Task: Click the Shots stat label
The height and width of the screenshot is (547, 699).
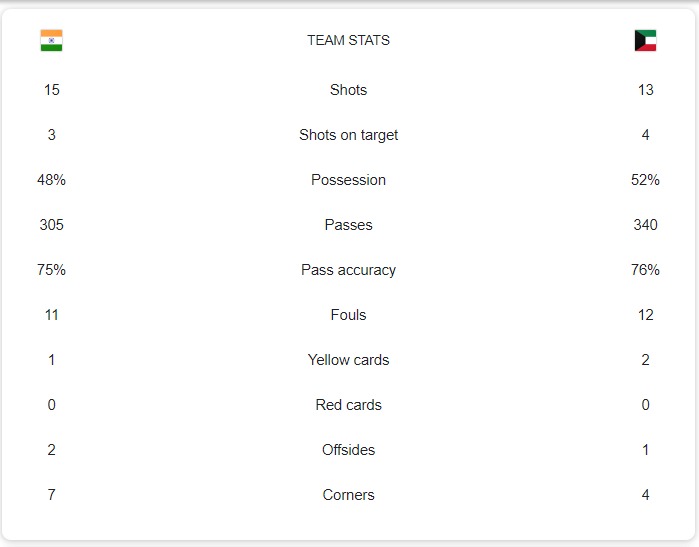Action: click(x=348, y=90)
